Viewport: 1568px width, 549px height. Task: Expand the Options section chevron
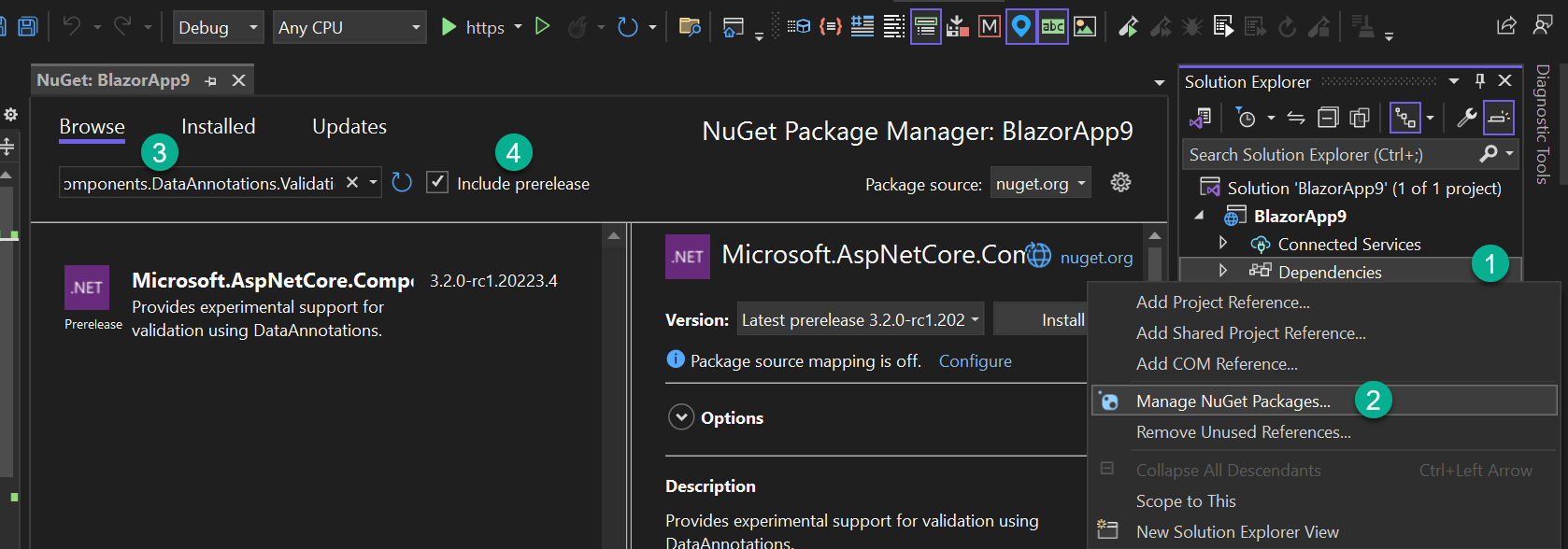tap(681, 416)
